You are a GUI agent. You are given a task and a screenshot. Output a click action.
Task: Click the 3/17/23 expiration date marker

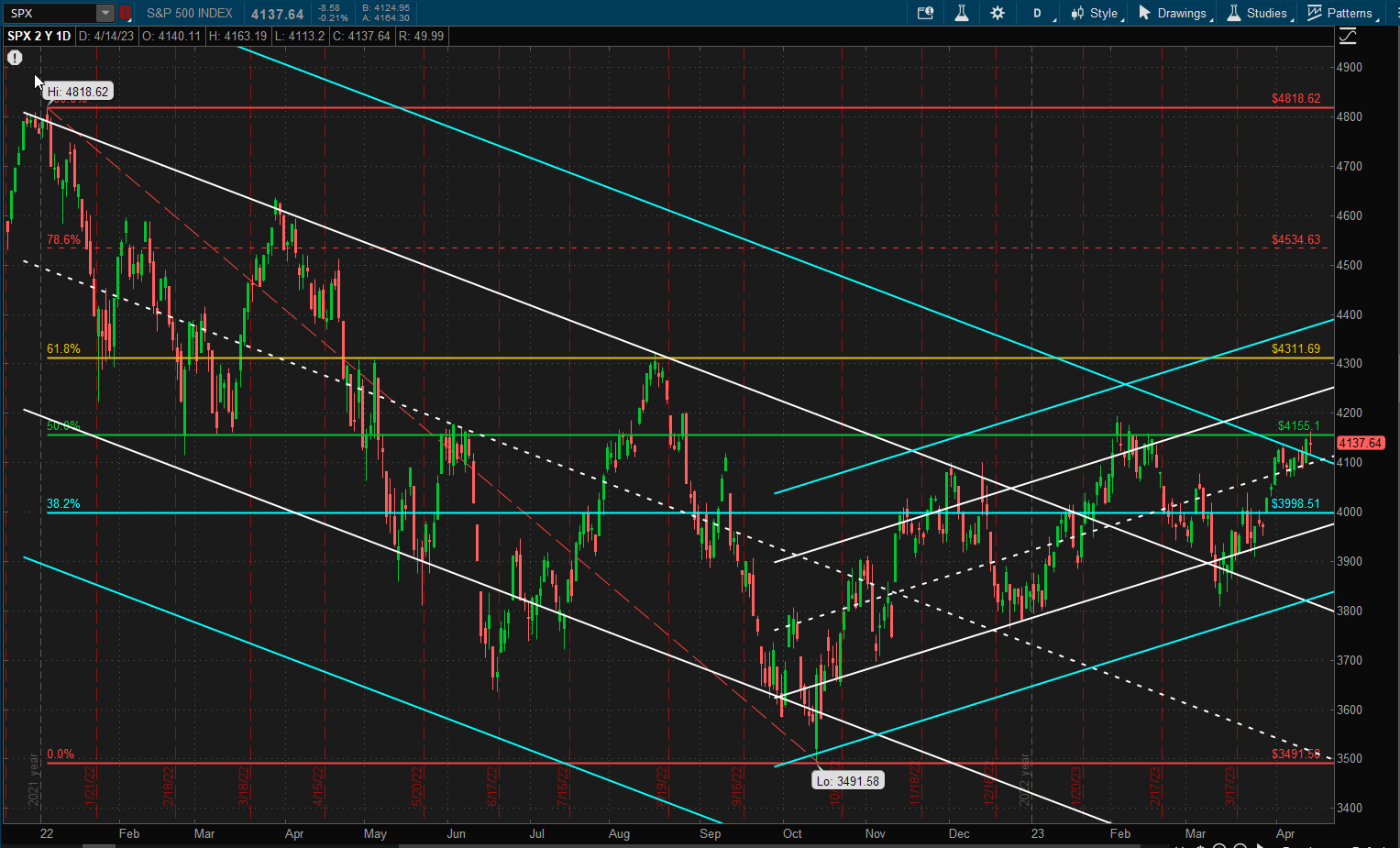pyautogui.click(x=1230, y=787)
